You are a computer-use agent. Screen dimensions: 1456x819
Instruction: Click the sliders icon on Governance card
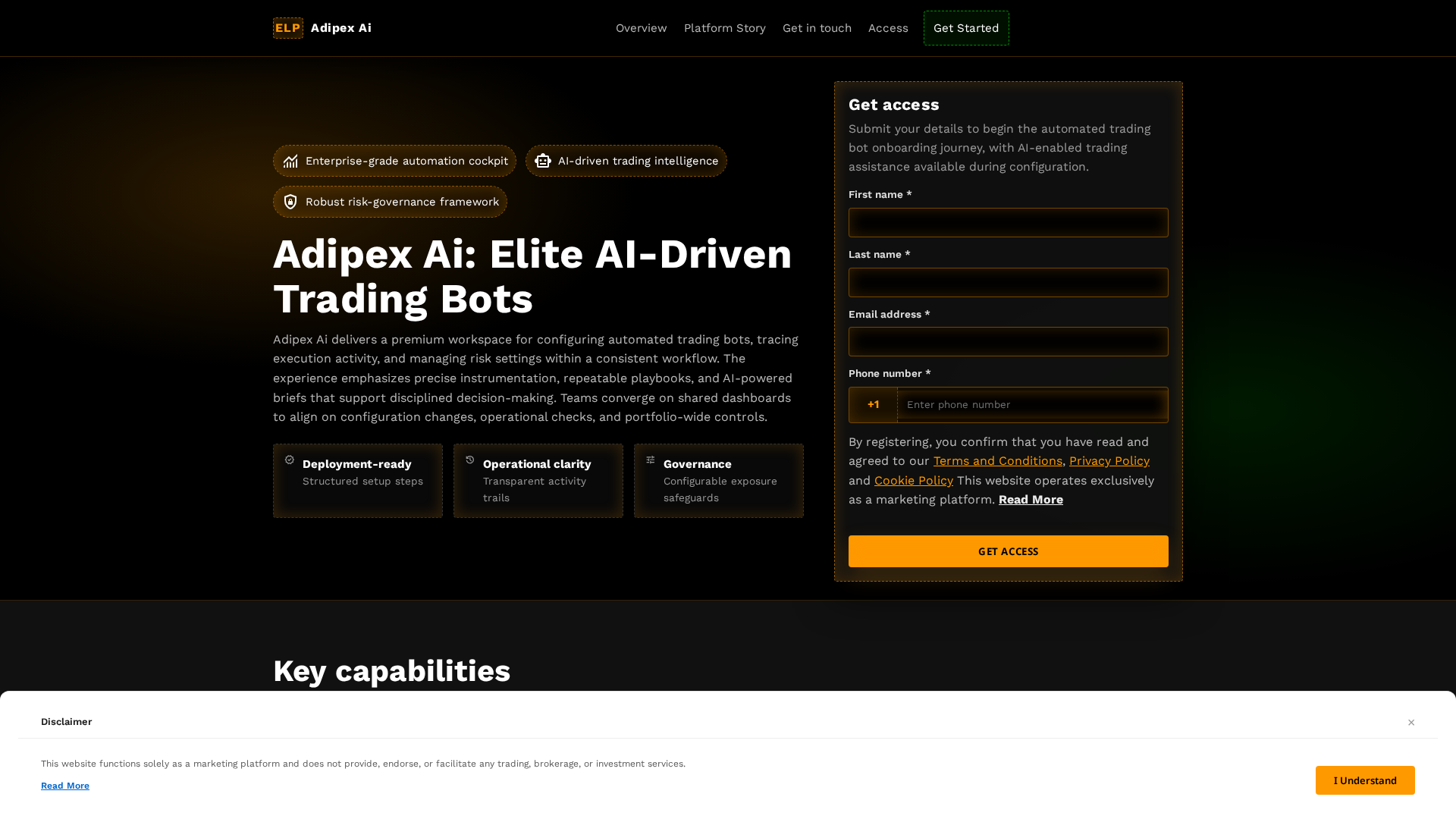(x=651, y=460)
